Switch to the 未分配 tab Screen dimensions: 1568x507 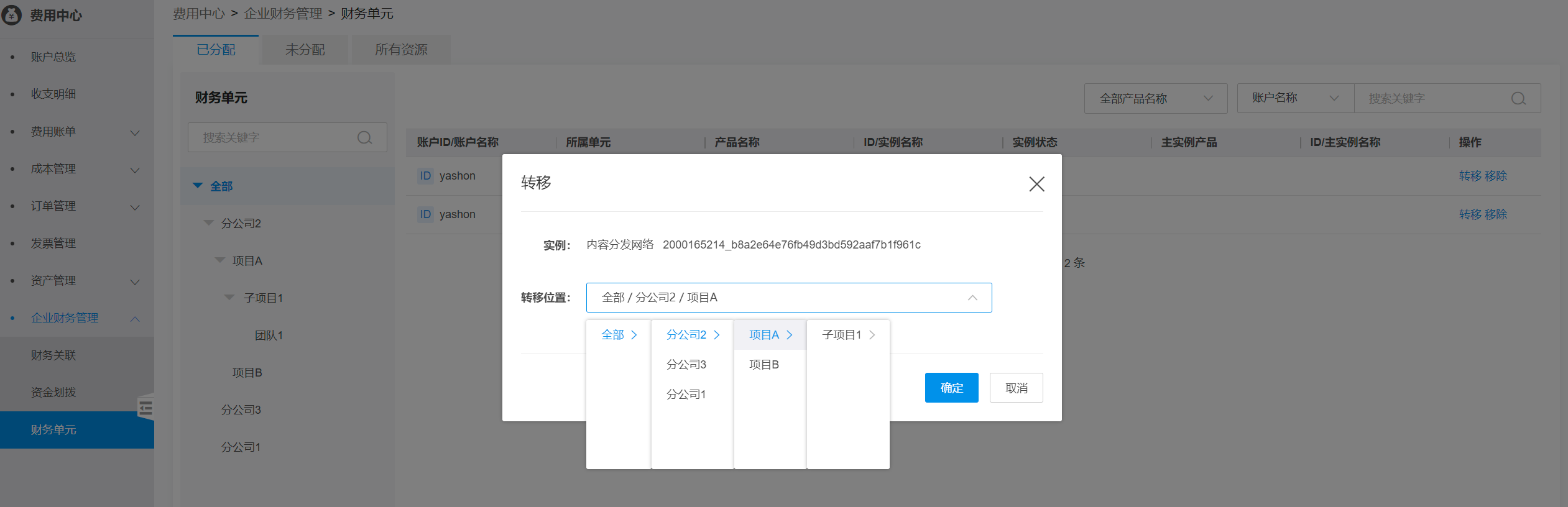(x=305, y=50)
